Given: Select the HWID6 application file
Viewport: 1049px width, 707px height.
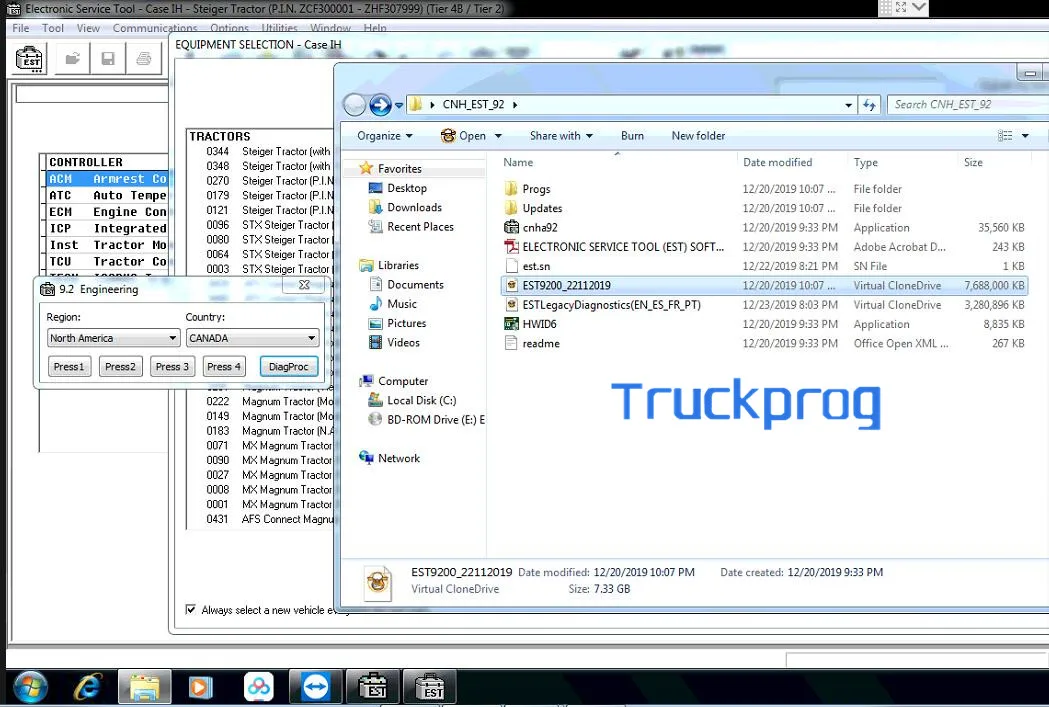Looking at the screenshot, I should coord(538,324).
